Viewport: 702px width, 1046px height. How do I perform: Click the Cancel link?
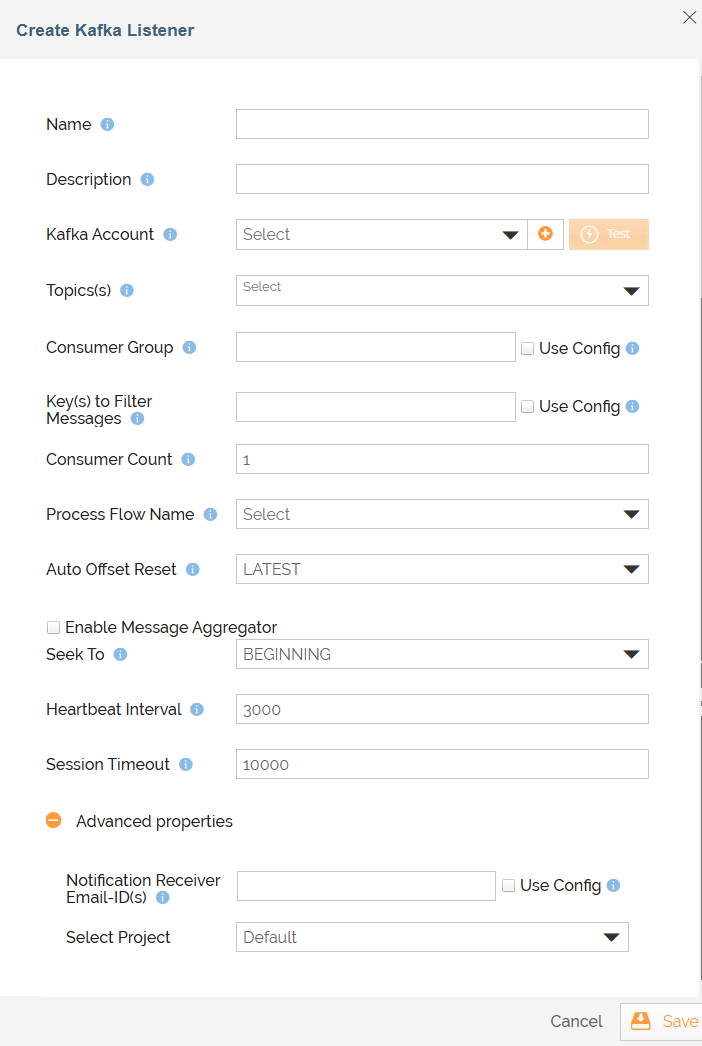point(576,1021)
